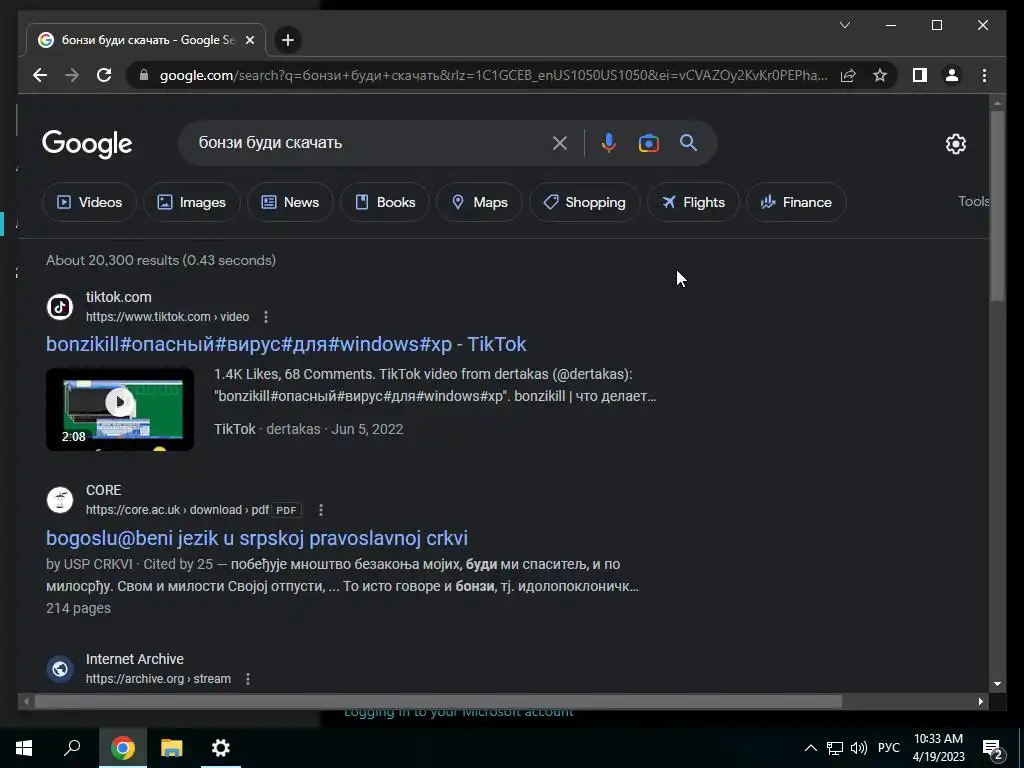Image resolution: width=1024 pixels, height=768 pixels.
Task: Play the TikTok video thumbnail
Action: tap(120, 409)
